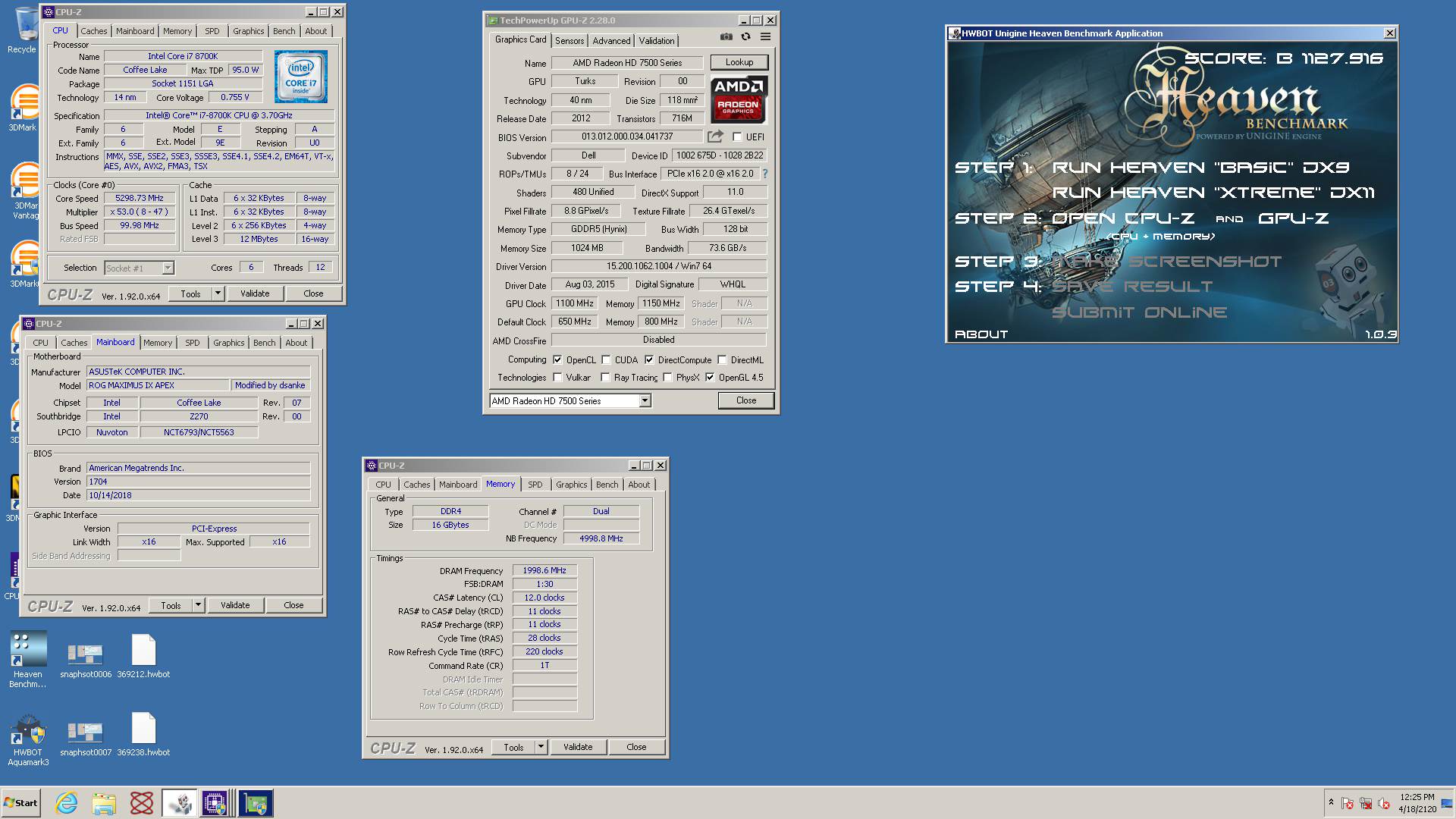Switch to the CPU-Z taskbar button
Image resolution: width=1456 pixels, height=819 pixels.
tap(215, 803)
